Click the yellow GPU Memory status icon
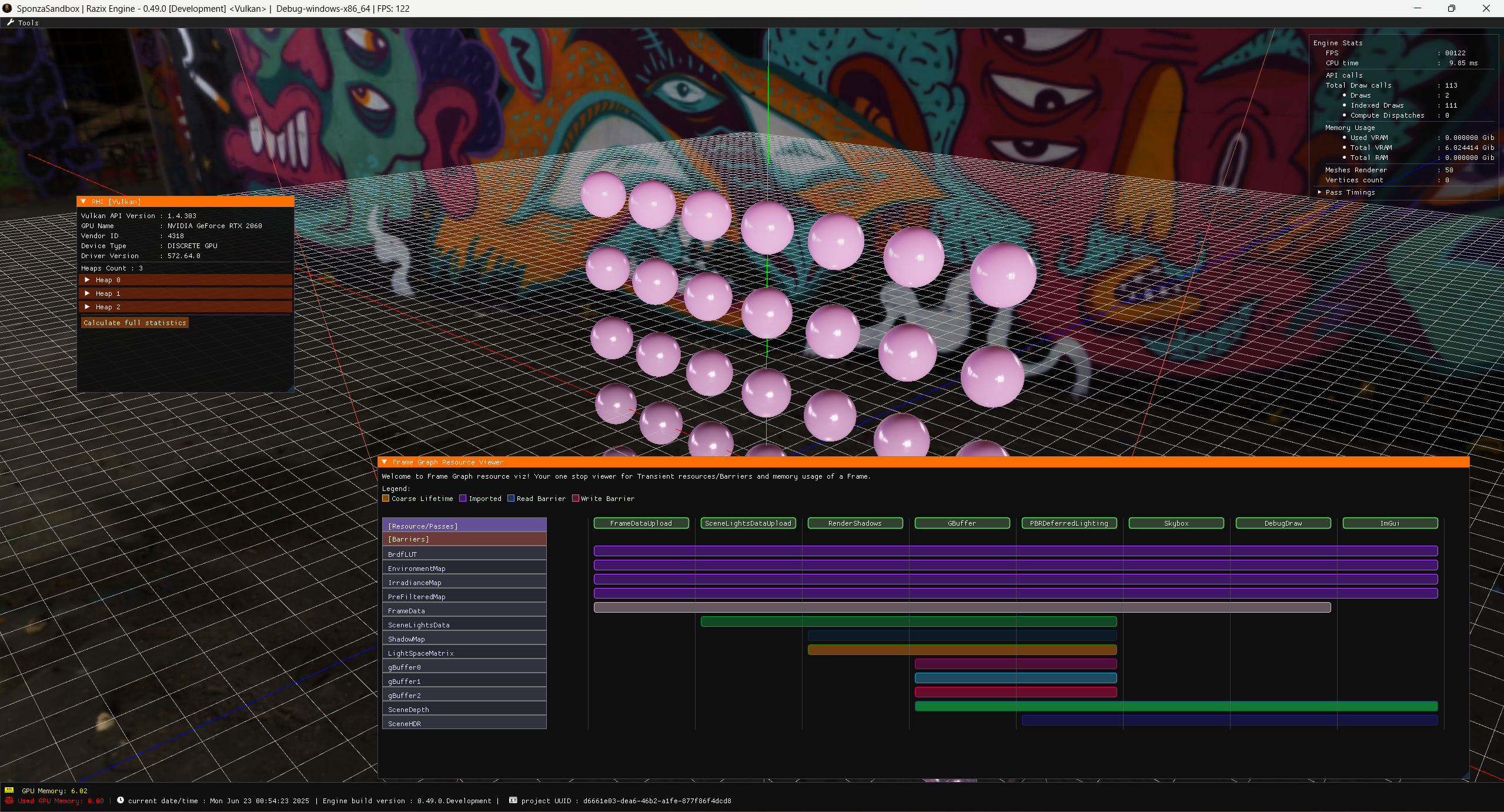 click(x=9, y=790)
